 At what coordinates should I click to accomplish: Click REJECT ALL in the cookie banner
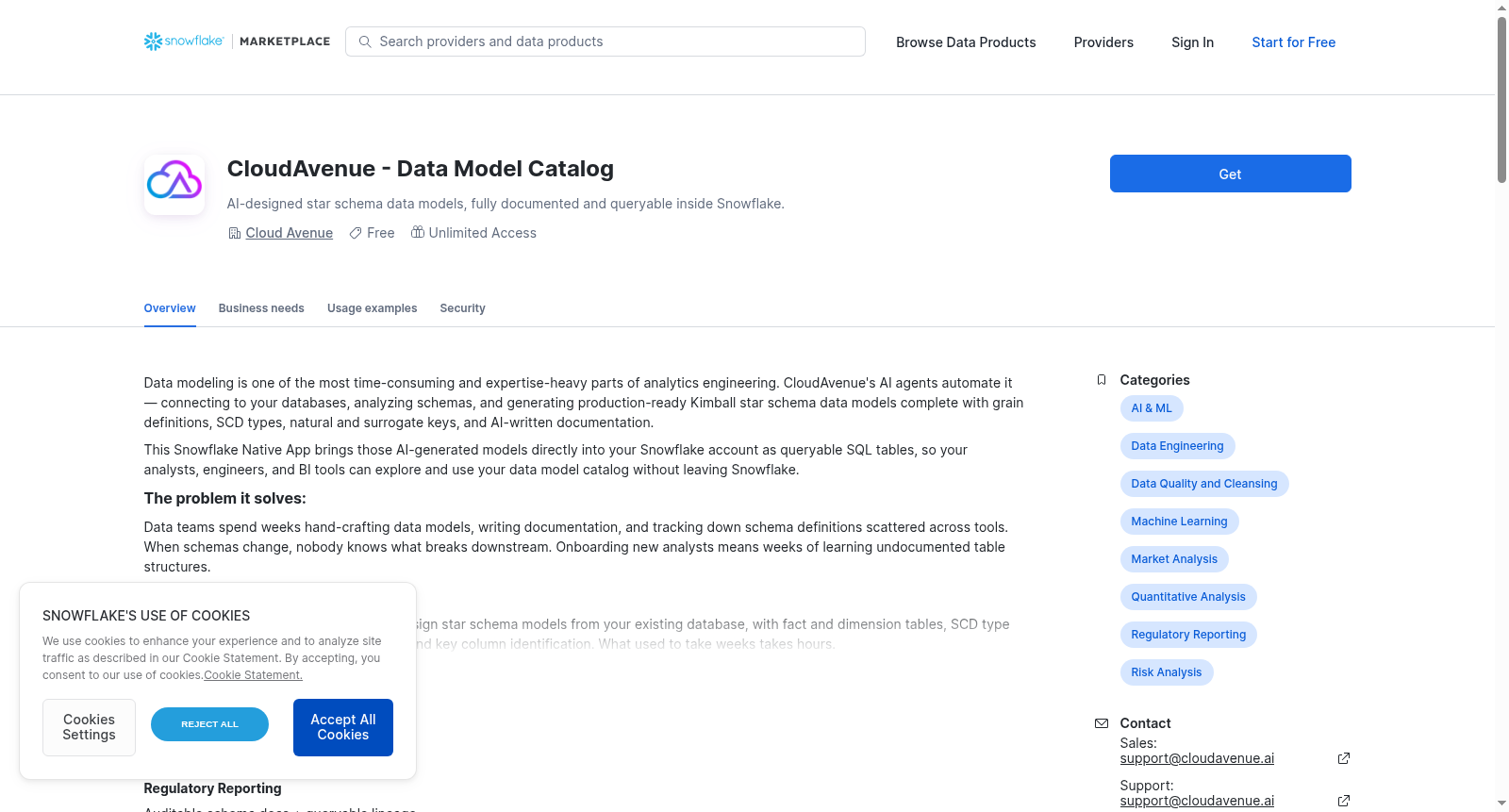(x=209, y=724)
